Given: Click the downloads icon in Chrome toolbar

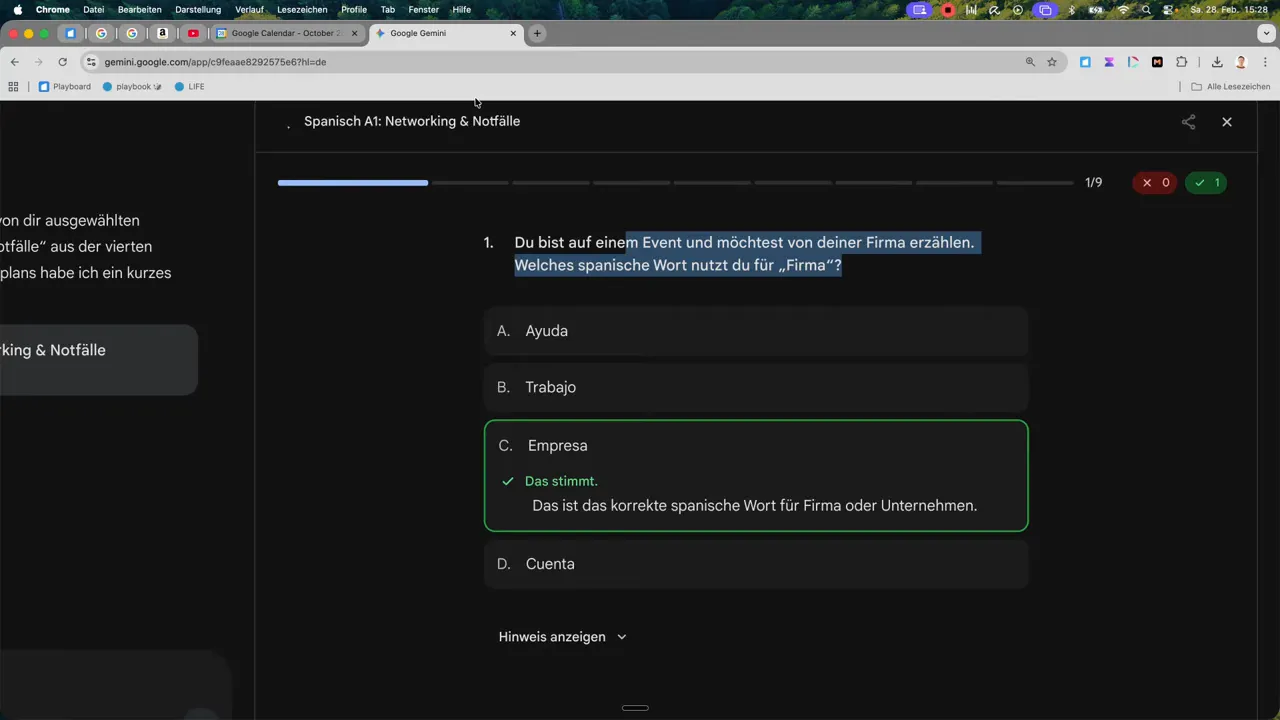Looking at the screenshot, I should pyautogui.click(x=1217, y=62).
